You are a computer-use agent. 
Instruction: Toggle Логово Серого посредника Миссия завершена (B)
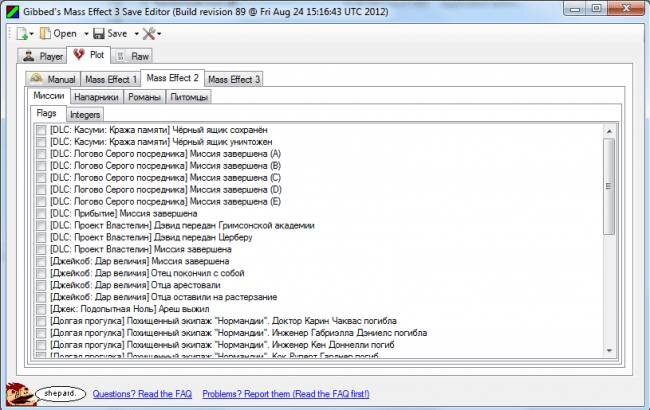pos(41,166)
